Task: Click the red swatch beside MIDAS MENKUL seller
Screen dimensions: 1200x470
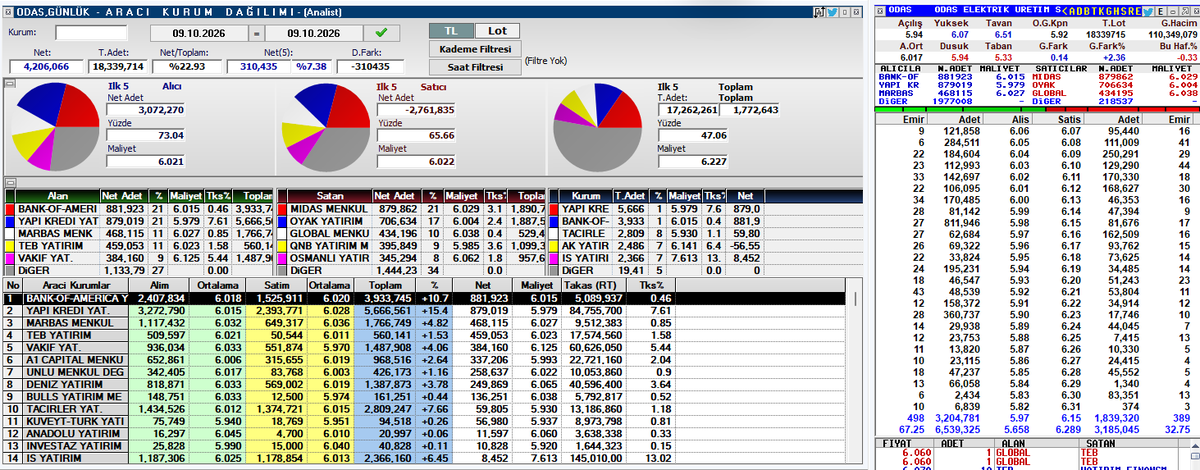Action: [x=282, y=209]
